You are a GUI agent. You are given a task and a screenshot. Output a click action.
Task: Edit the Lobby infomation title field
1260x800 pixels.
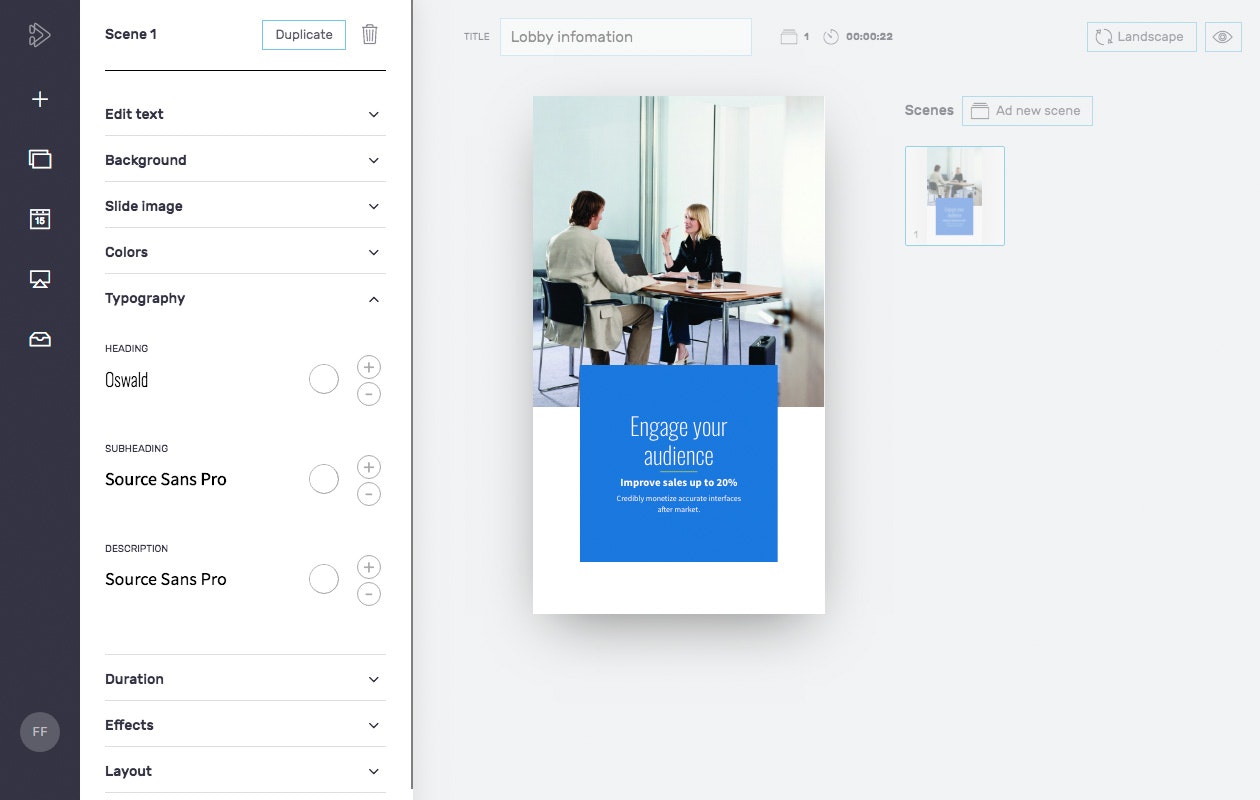pos(626,37)
